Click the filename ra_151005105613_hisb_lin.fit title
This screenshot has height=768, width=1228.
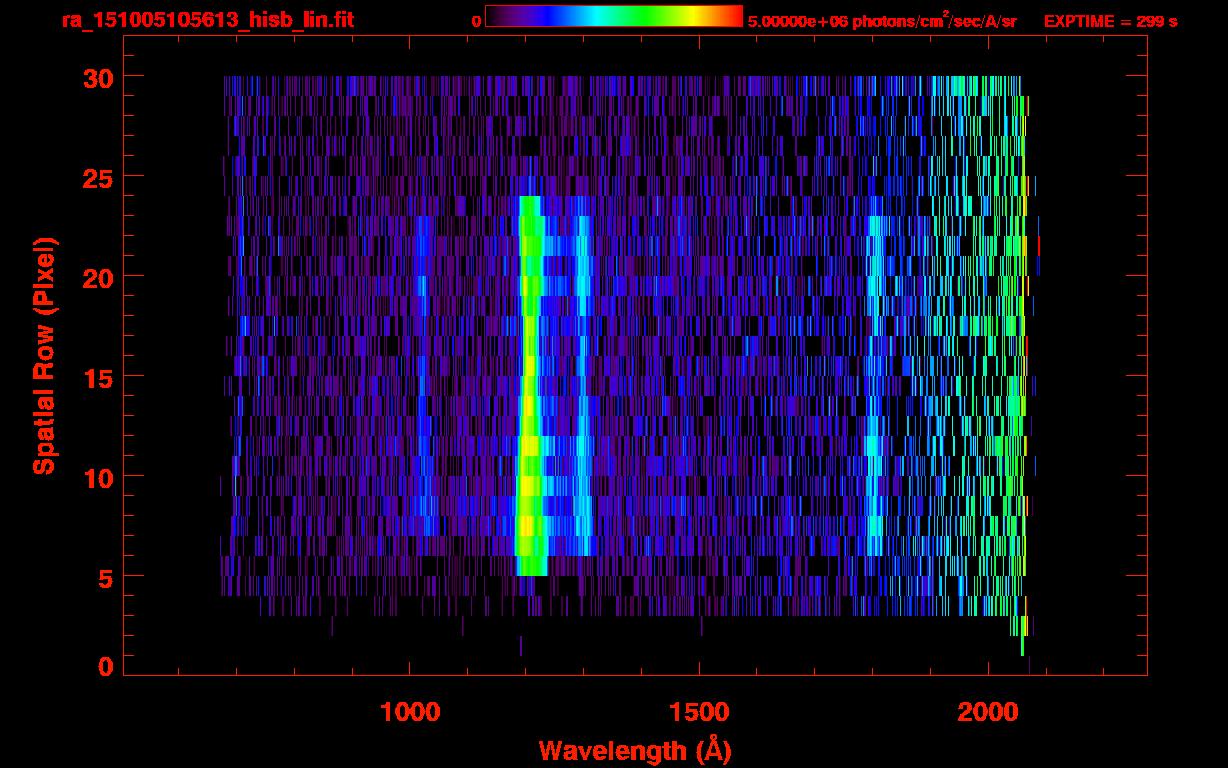[206, 20]
